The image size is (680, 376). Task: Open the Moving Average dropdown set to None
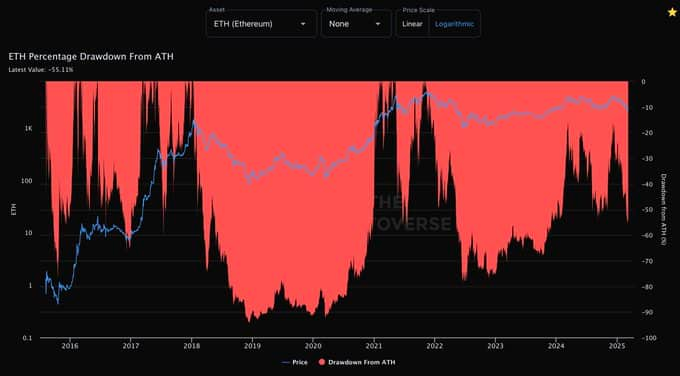(x=356, y=24)
